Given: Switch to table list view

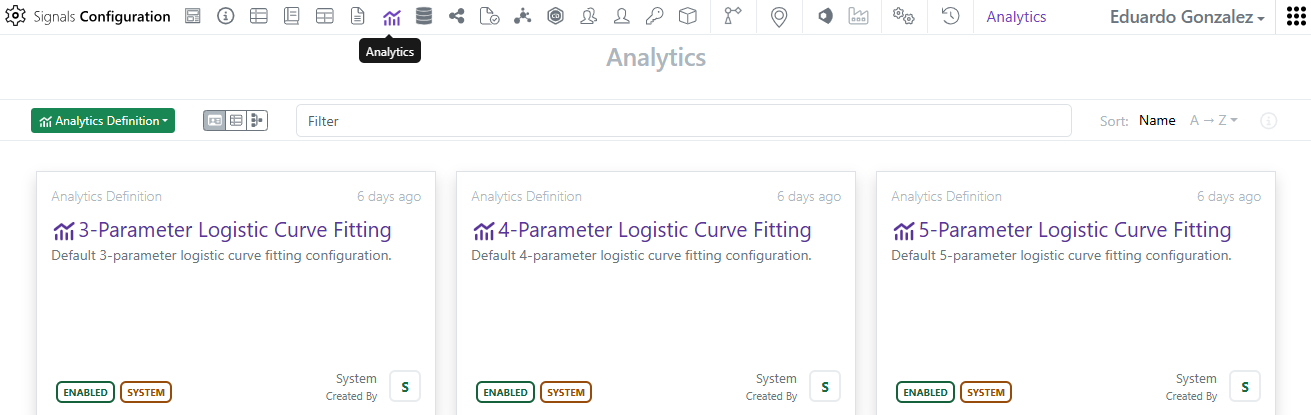Looking at the screenshot, I should pos(236,121).
